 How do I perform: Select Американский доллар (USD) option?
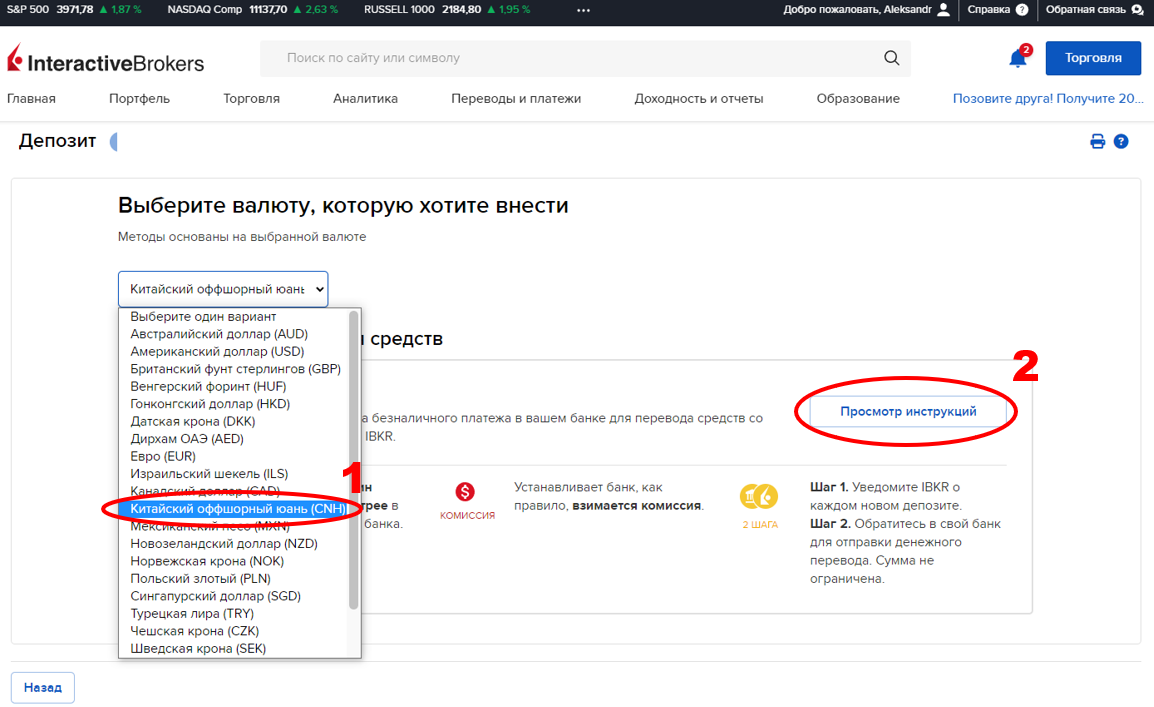[x=217, y=352]
